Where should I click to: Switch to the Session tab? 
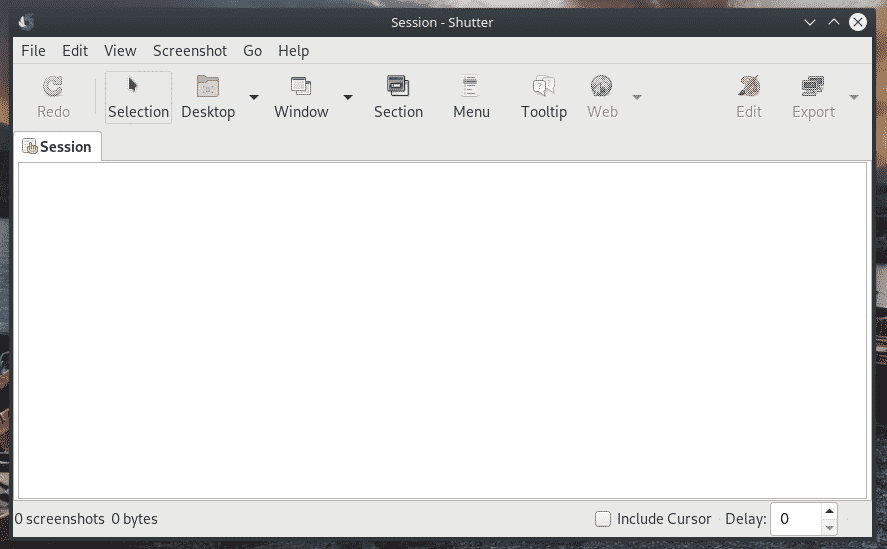point(57,147)
